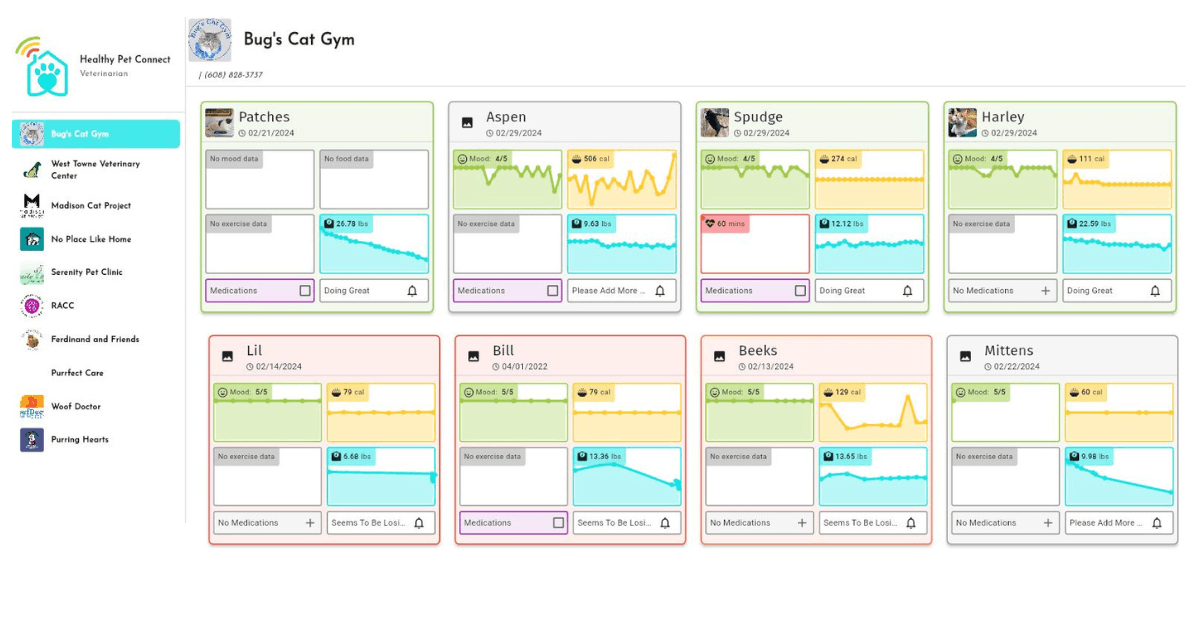1200x627 pixels.
Task: Switch to Serenity Pet Clinic
Action: tap(86, 272)
